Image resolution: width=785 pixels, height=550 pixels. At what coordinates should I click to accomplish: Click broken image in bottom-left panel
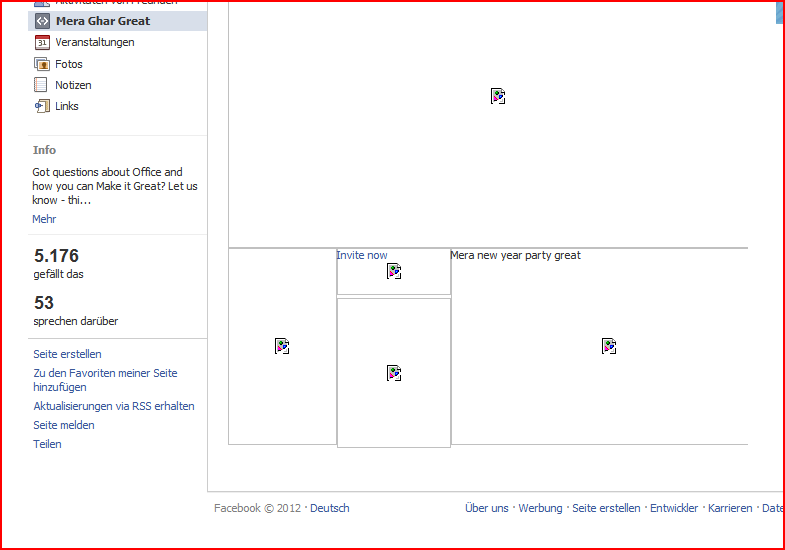coord(282,346)
